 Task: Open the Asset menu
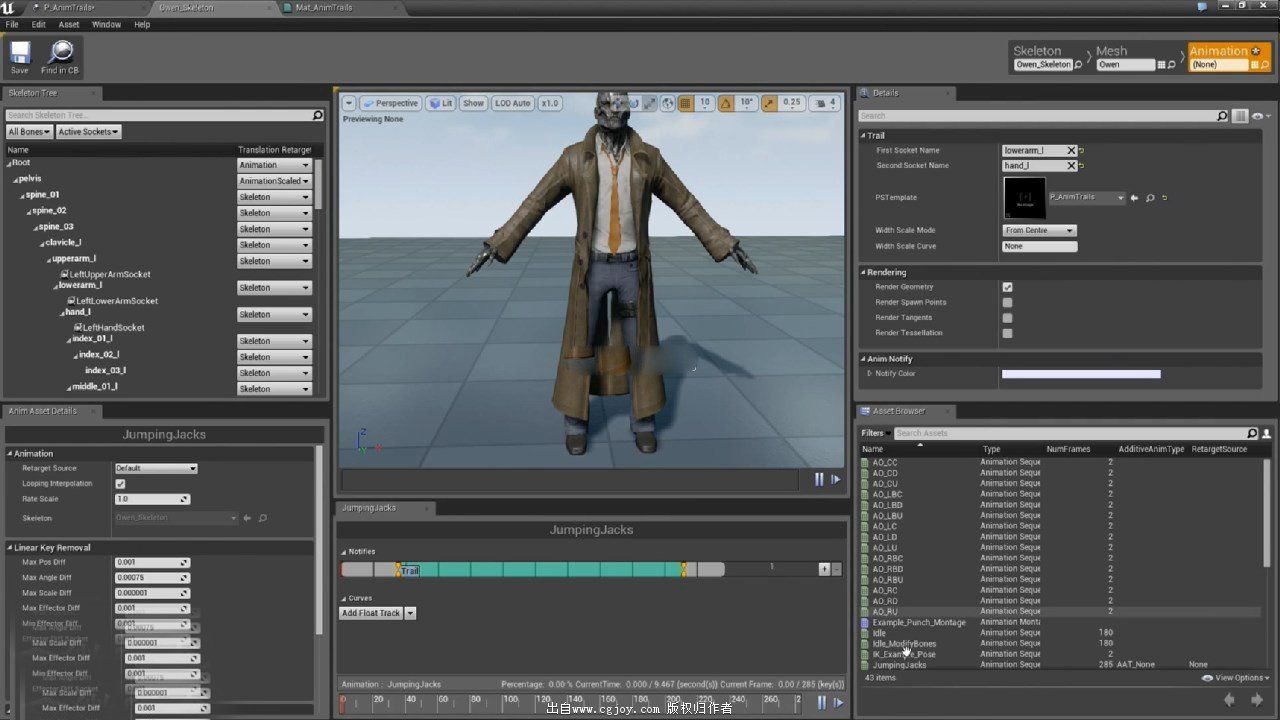coord(69,24)
